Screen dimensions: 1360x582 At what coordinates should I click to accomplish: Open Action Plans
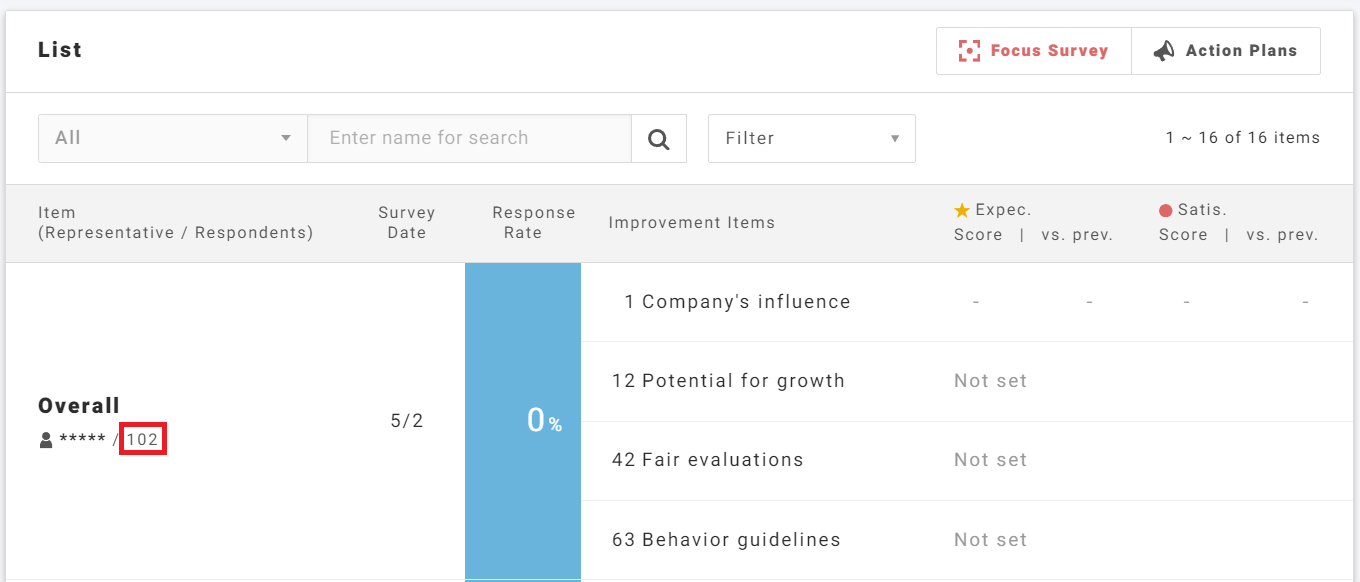[1240, 51]
